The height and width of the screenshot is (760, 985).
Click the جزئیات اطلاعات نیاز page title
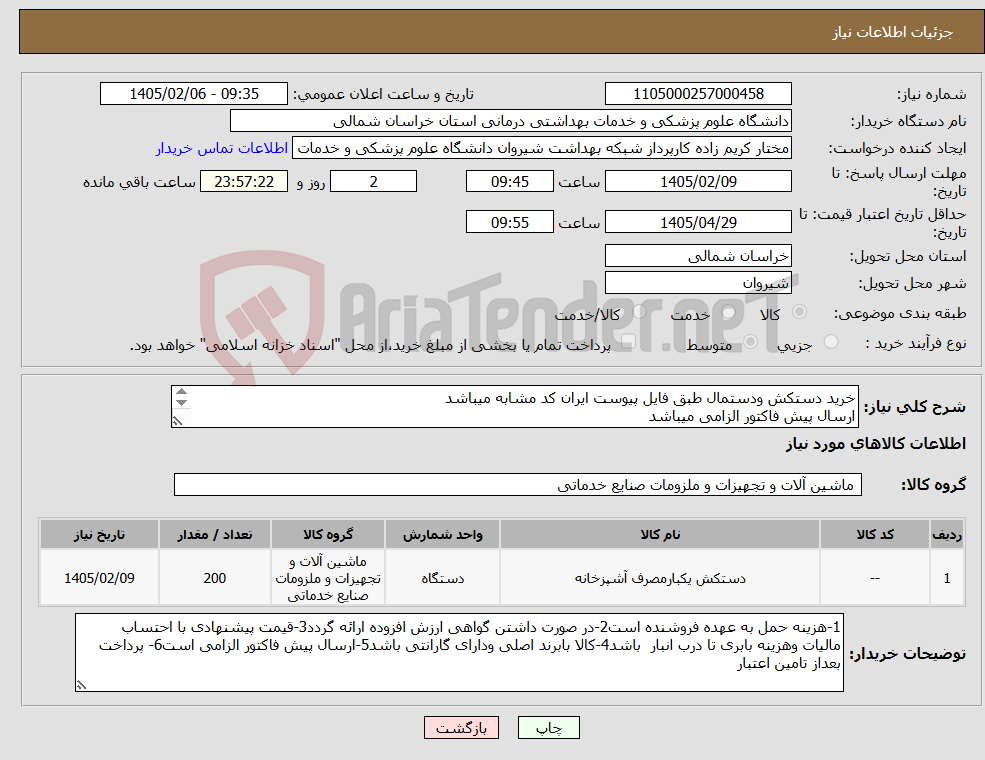[893, 32]
